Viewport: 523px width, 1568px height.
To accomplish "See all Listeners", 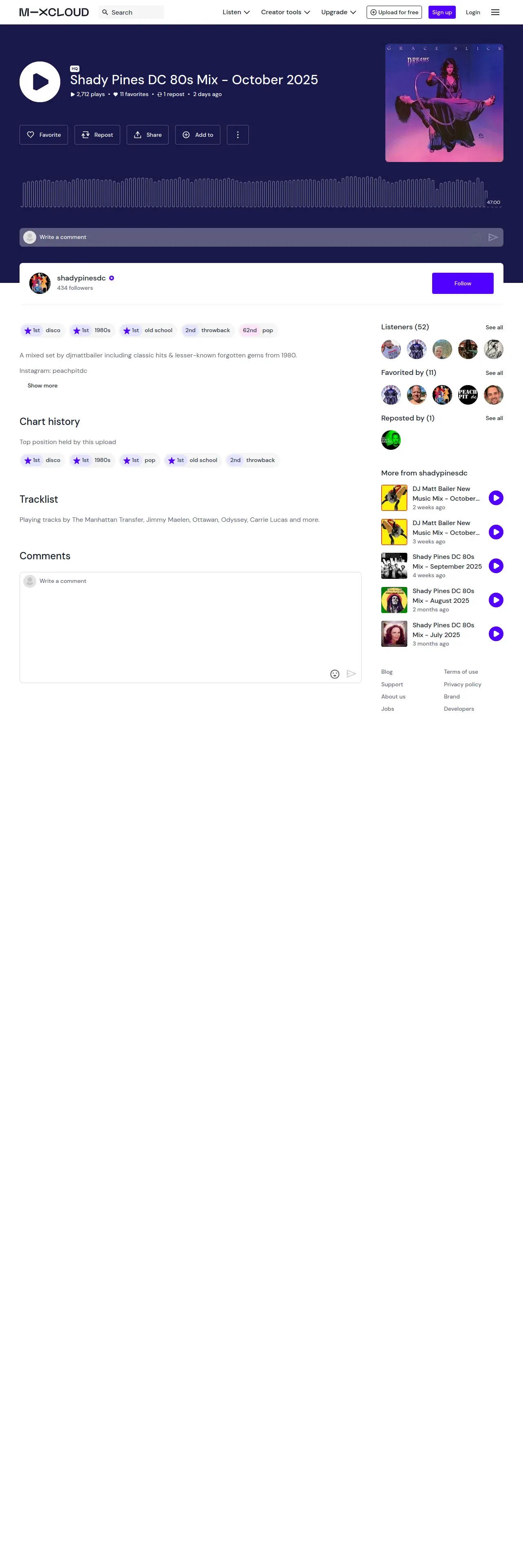I will 494,327.
